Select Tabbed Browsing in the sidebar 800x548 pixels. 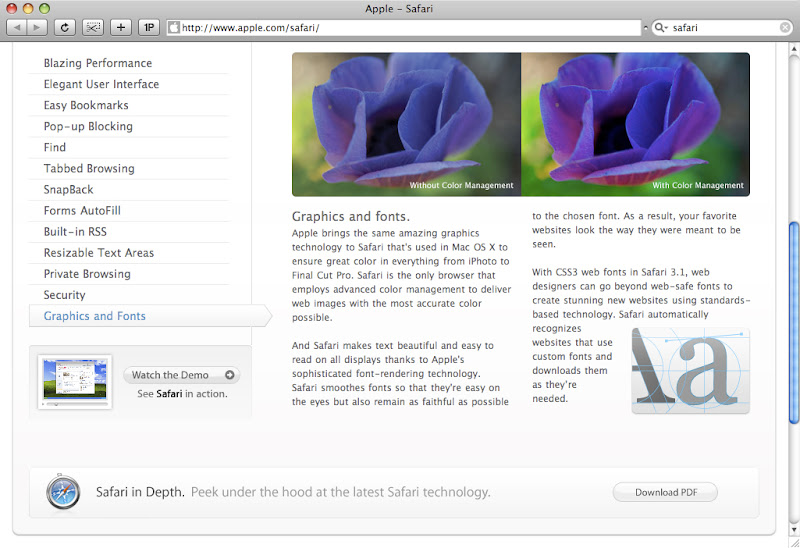click(89, 168)
